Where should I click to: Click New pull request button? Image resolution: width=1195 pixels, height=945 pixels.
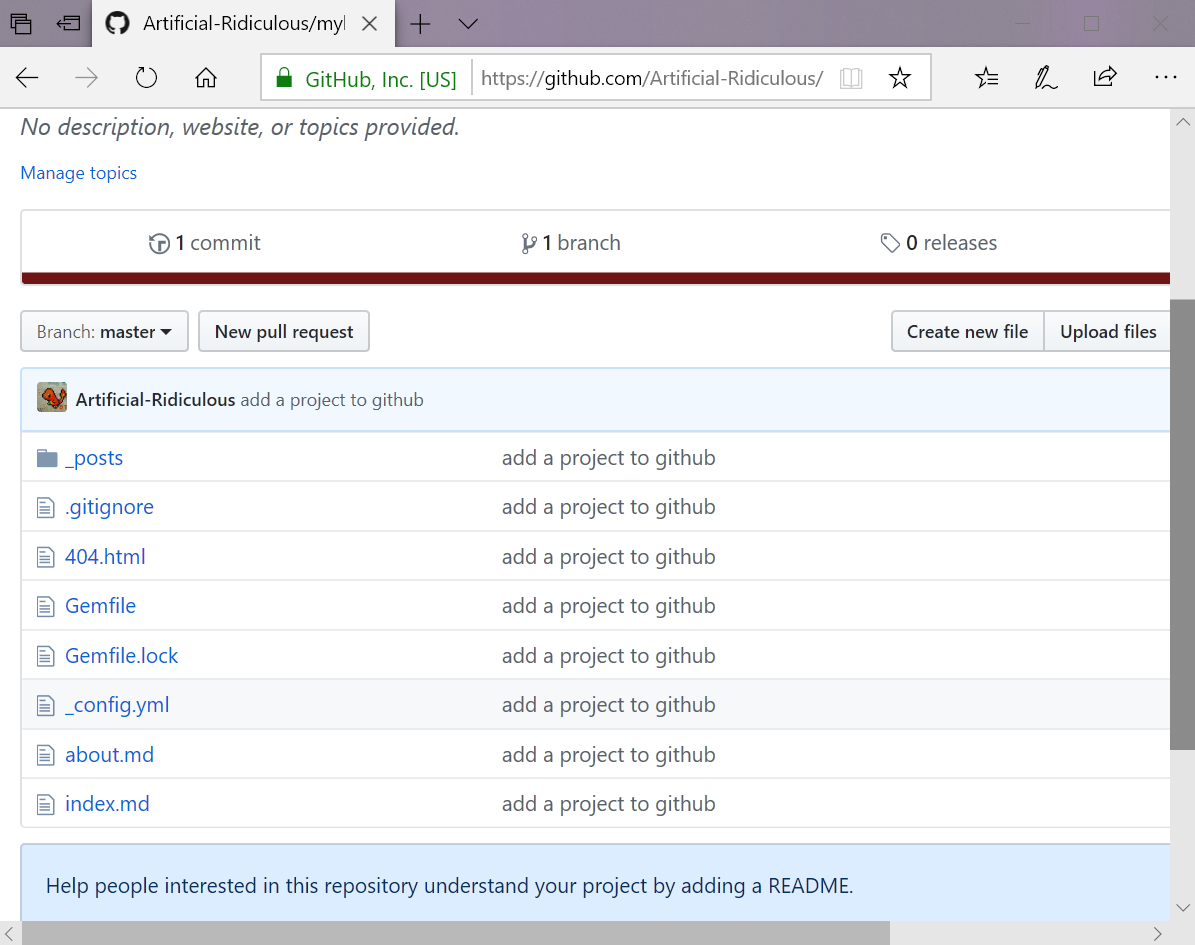284,332
